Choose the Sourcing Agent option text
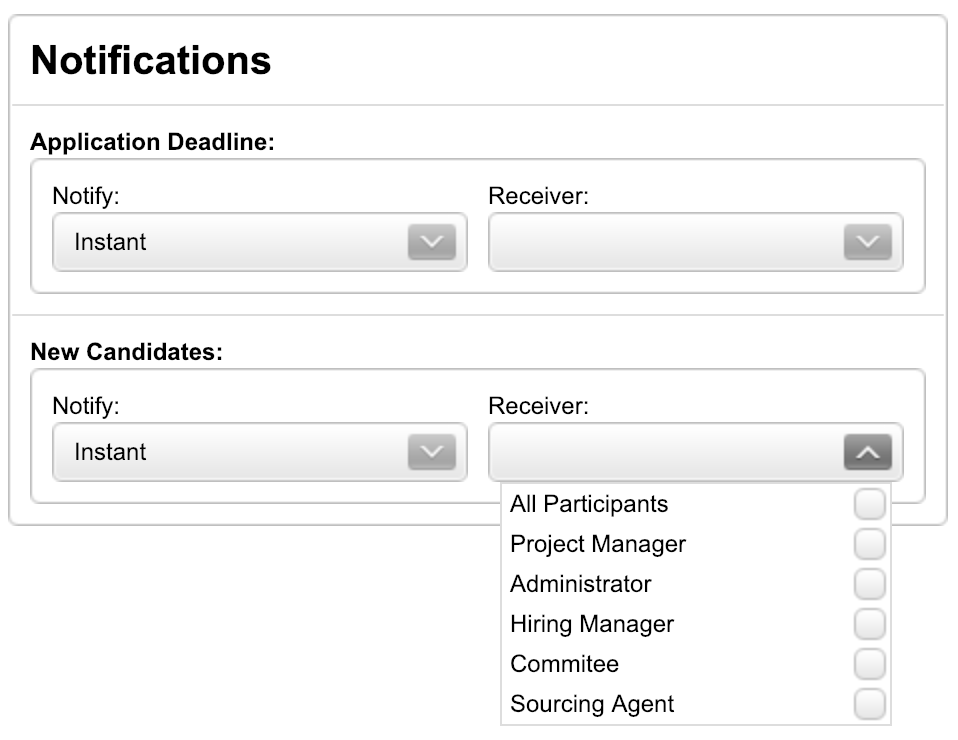 click(591, 704)
